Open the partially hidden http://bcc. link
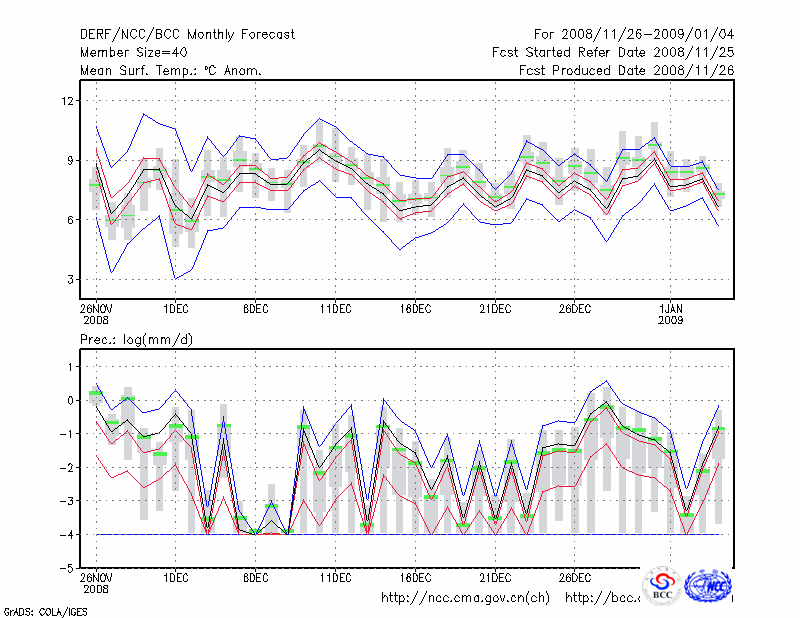The height and width of the screenshot is (618, 800). pos(602,598)
